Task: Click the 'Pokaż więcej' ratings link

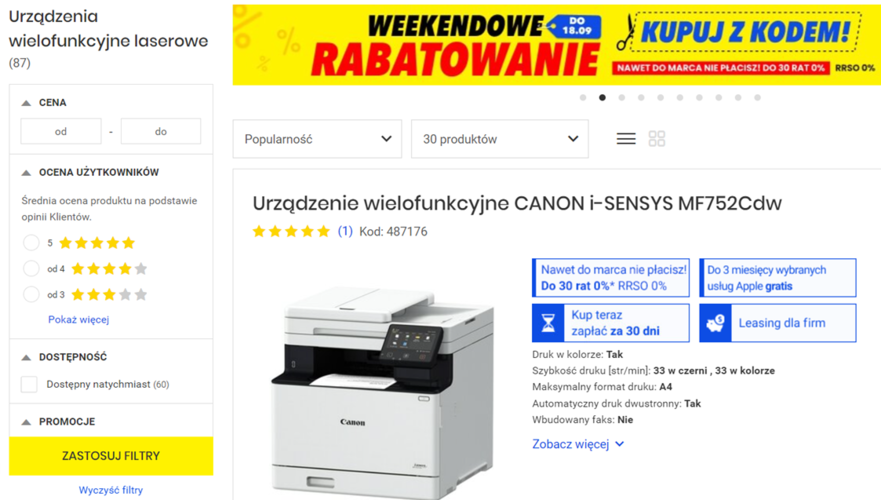Action: 79,320
